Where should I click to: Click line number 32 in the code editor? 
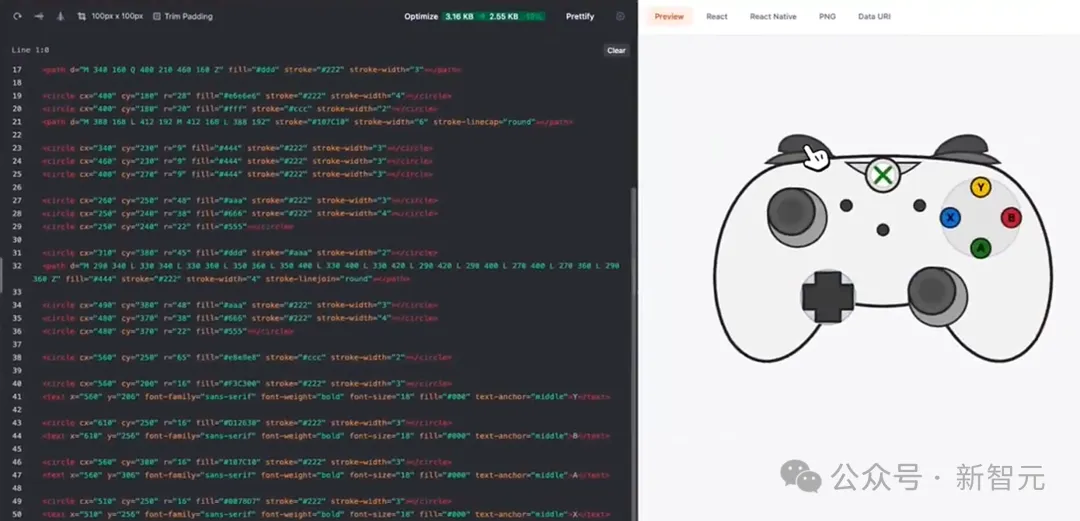pyautogui.click(x=16, y=266)
